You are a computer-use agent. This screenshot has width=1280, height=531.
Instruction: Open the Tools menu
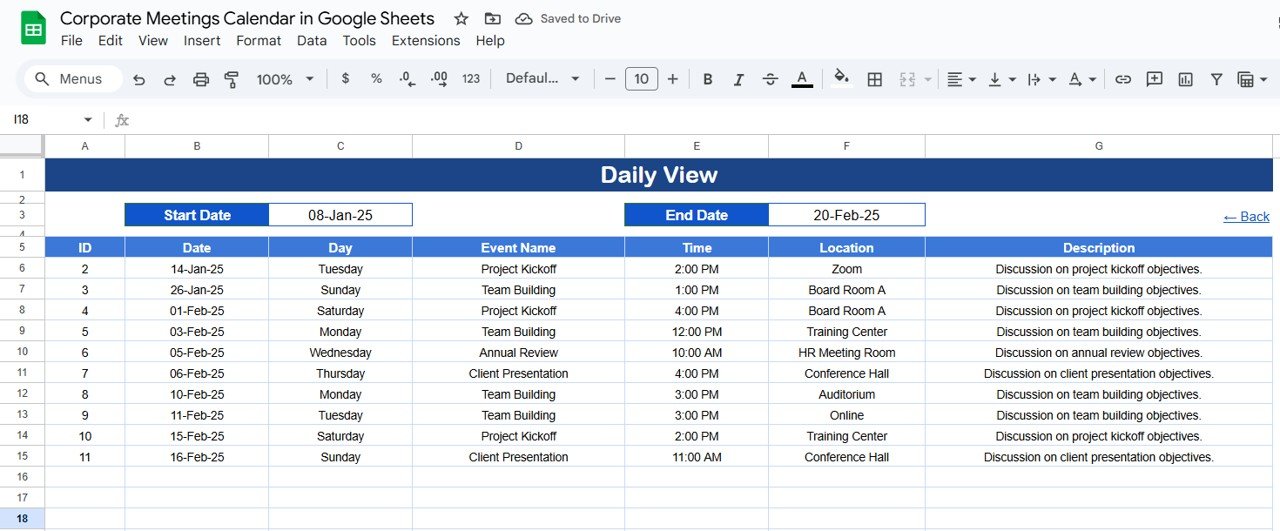[x=359, y=41]
